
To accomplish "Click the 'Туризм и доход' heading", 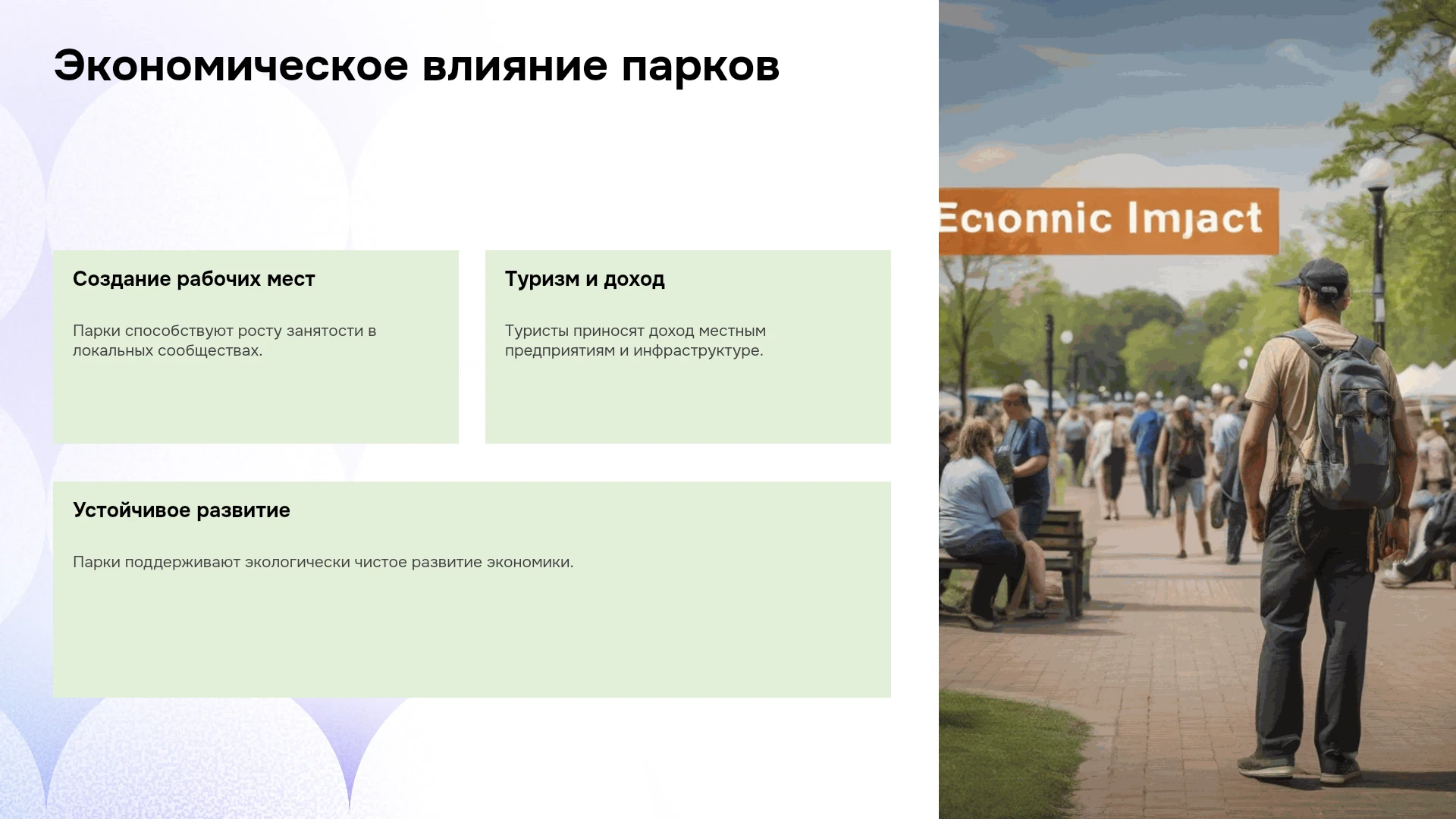I will 585,279.
